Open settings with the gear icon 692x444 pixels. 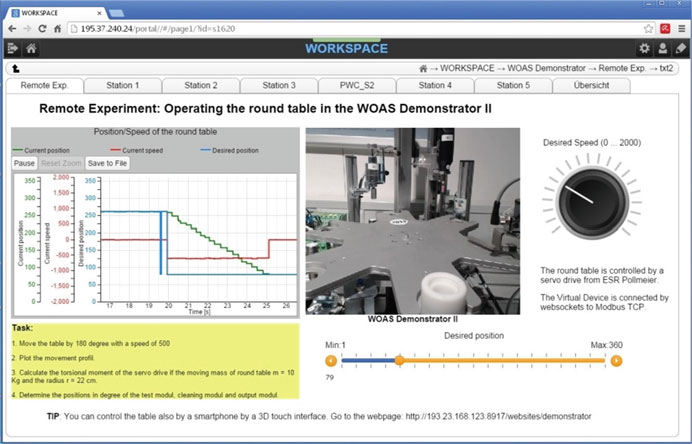tap(645, 48)
